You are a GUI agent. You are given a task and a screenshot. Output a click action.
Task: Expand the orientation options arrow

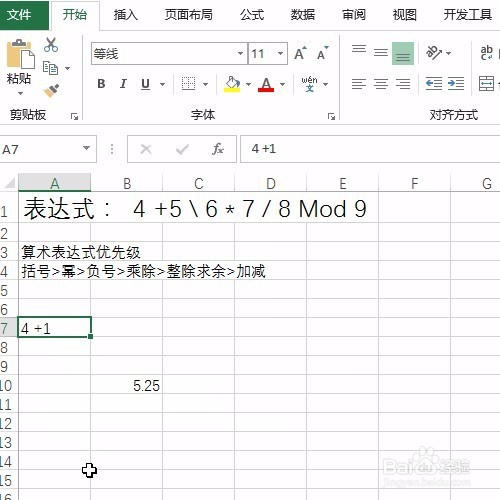point(449,53)
